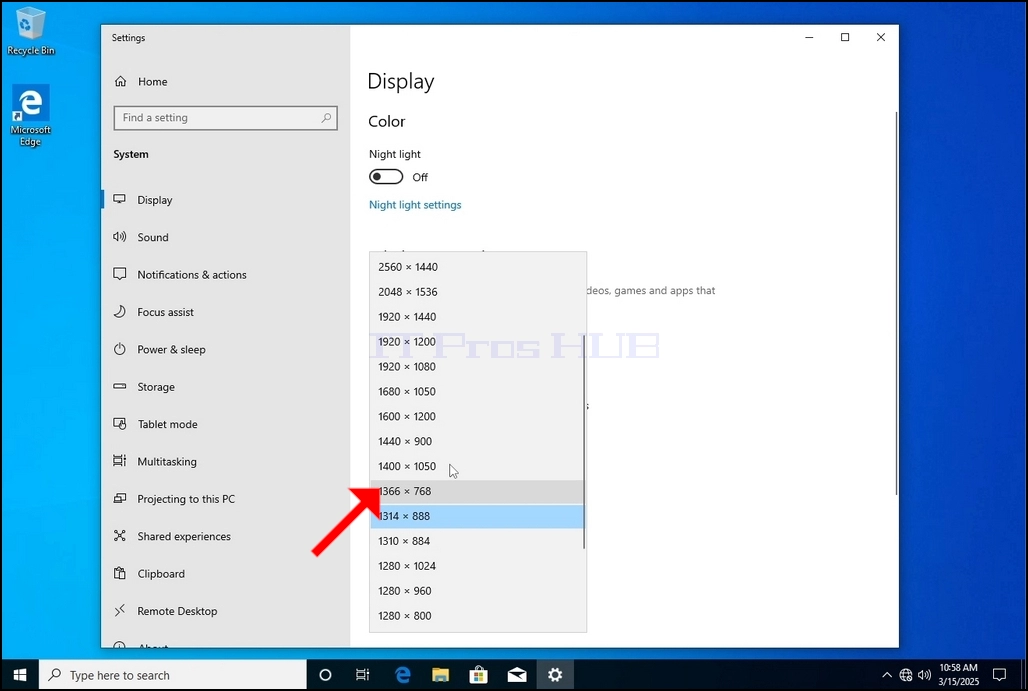Open Night light settings link
Viewport: 1028px width, 691px height.
click(415, 205)
